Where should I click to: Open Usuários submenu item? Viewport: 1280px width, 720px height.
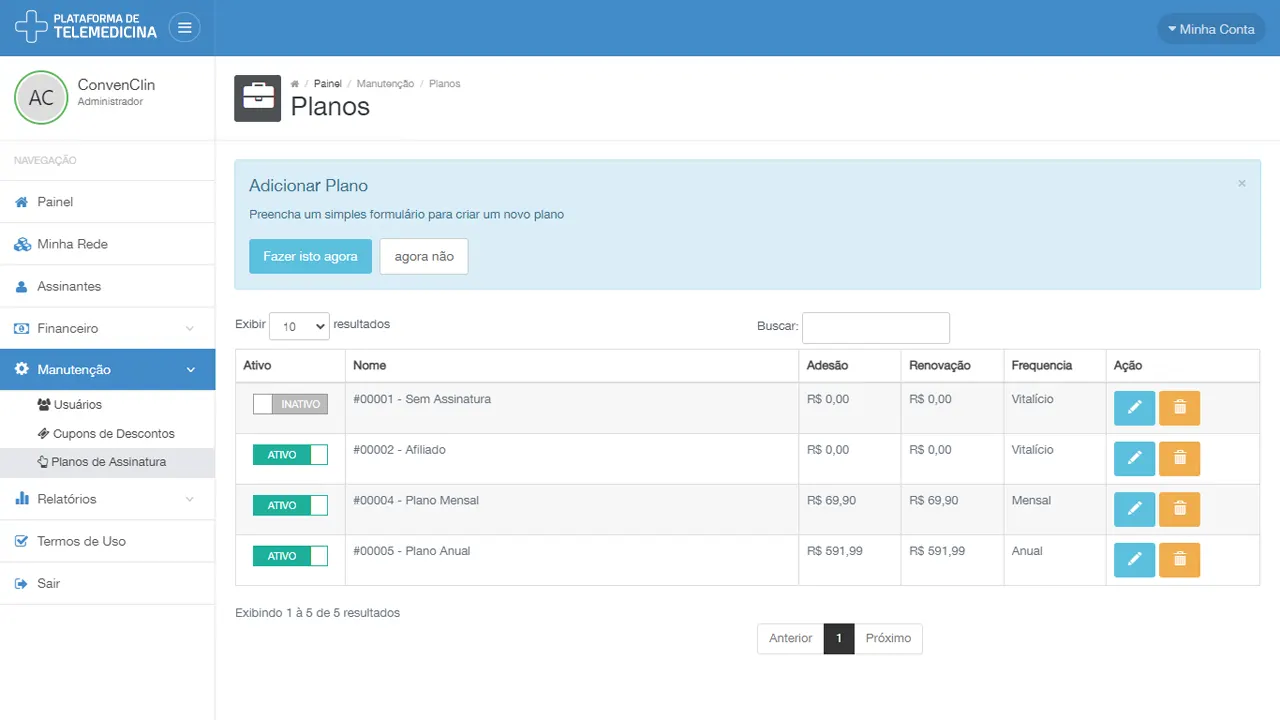pos(107,405)
